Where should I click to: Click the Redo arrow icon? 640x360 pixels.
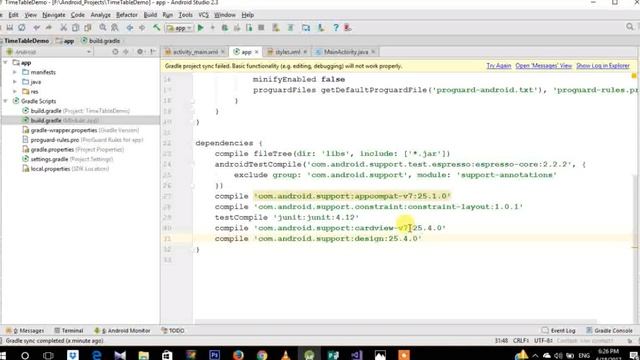click(49, 28)
